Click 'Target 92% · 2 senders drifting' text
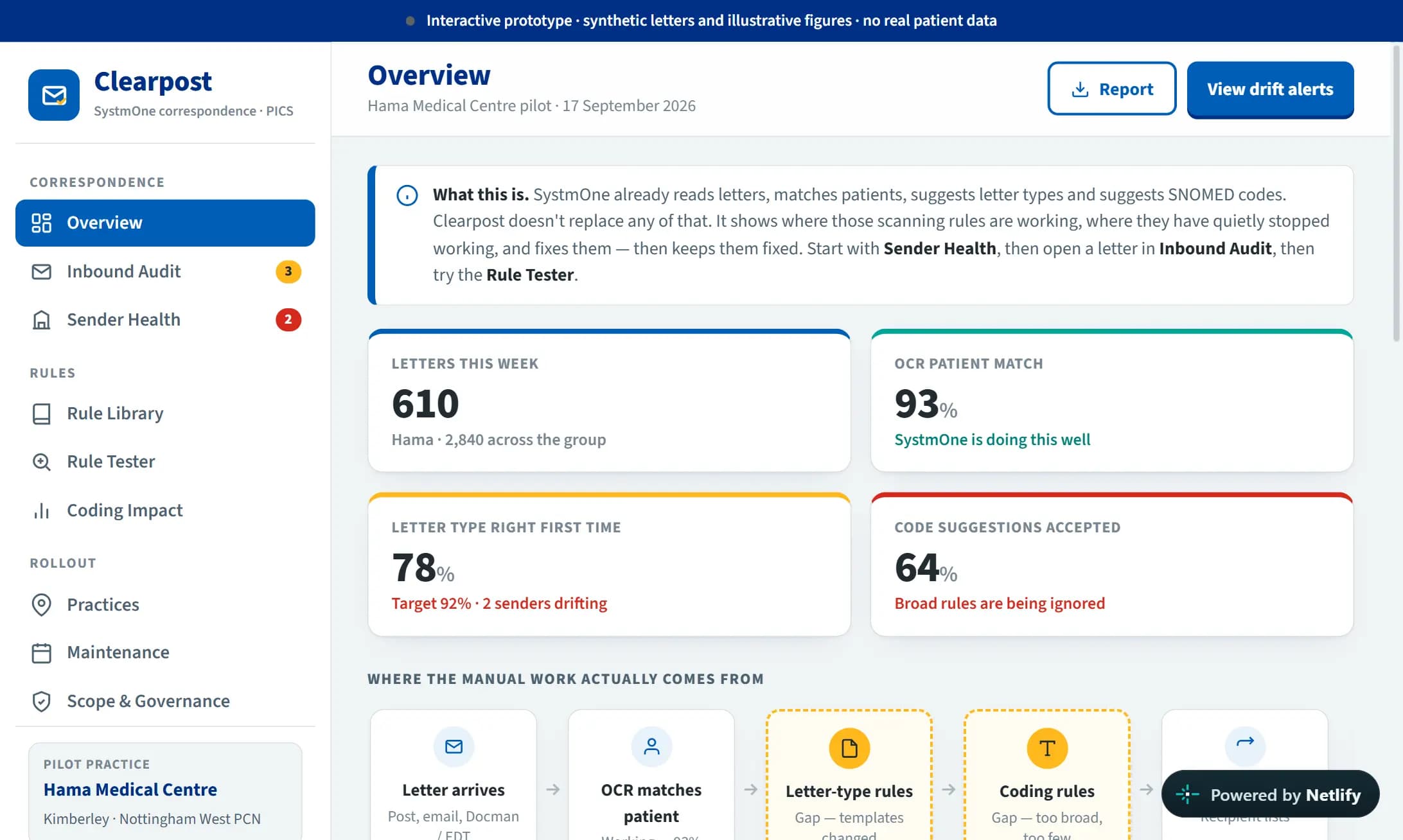1403x840 pixels. coord(499,604)
